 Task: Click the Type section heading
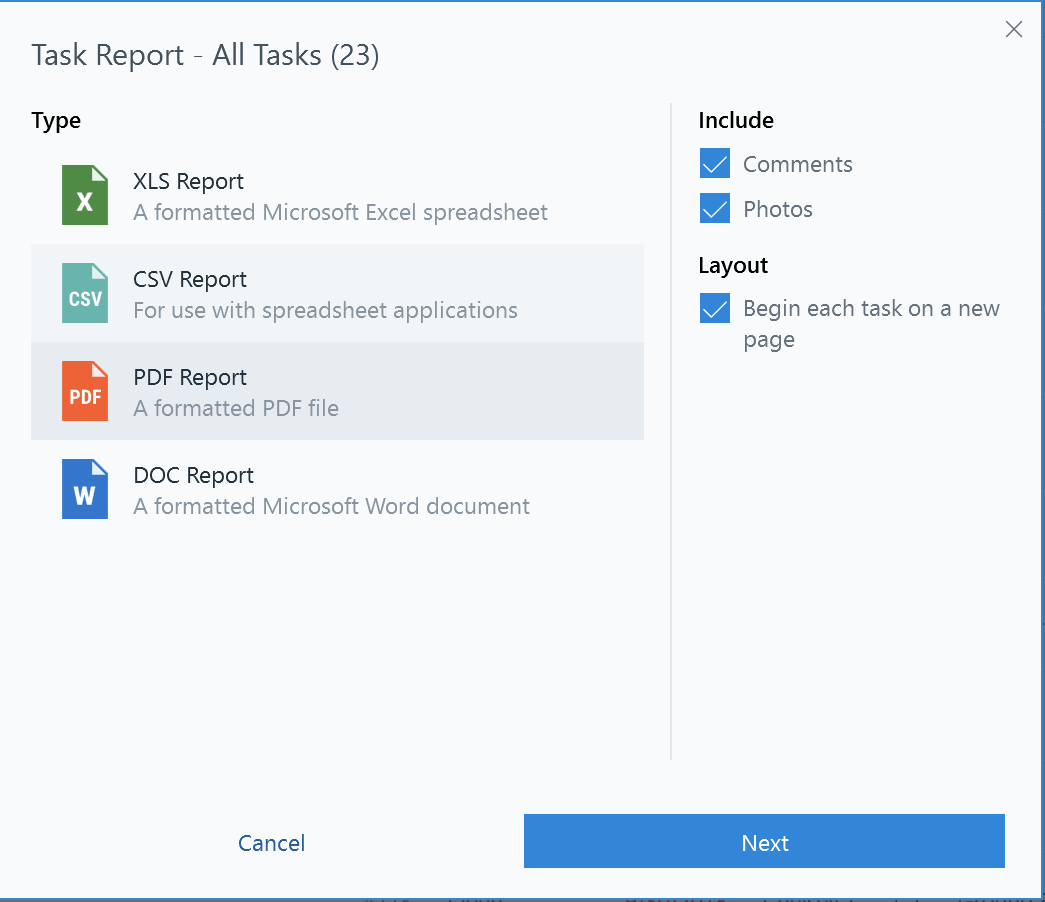click(x=56, y=120)
